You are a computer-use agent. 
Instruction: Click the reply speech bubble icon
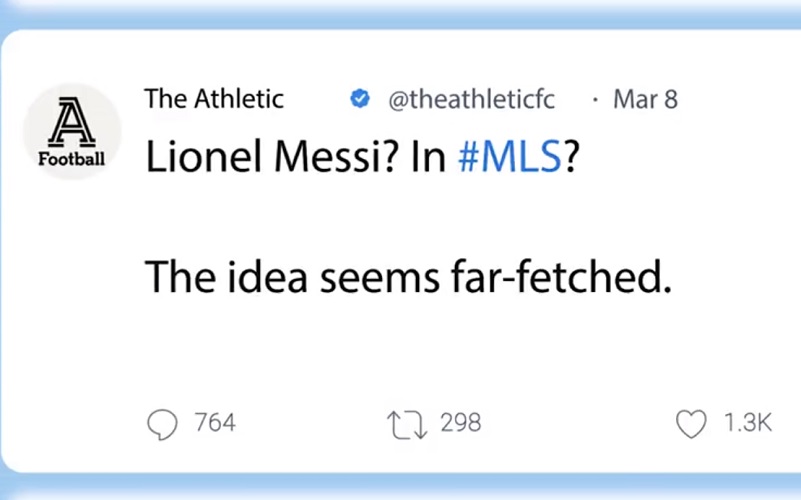tap(162, 424)
